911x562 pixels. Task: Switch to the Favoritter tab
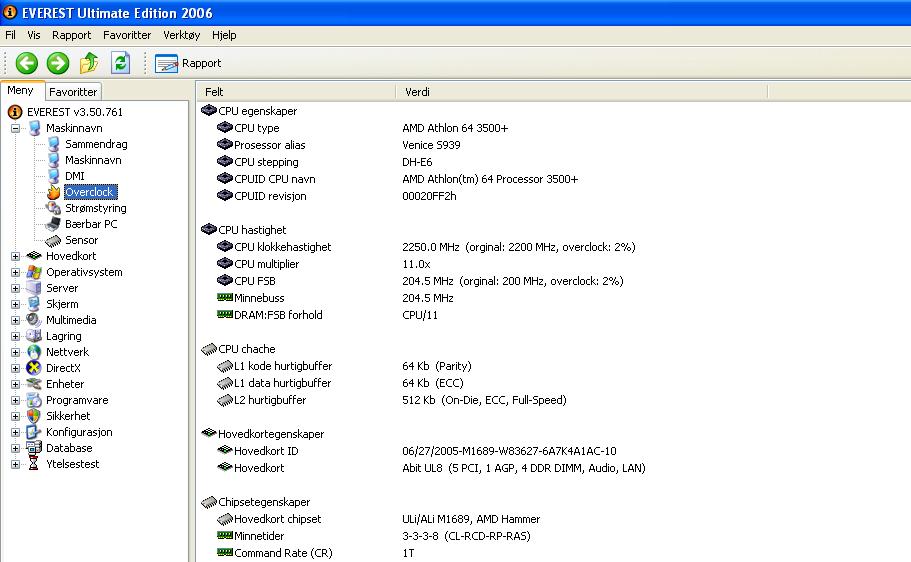[73, 92]
